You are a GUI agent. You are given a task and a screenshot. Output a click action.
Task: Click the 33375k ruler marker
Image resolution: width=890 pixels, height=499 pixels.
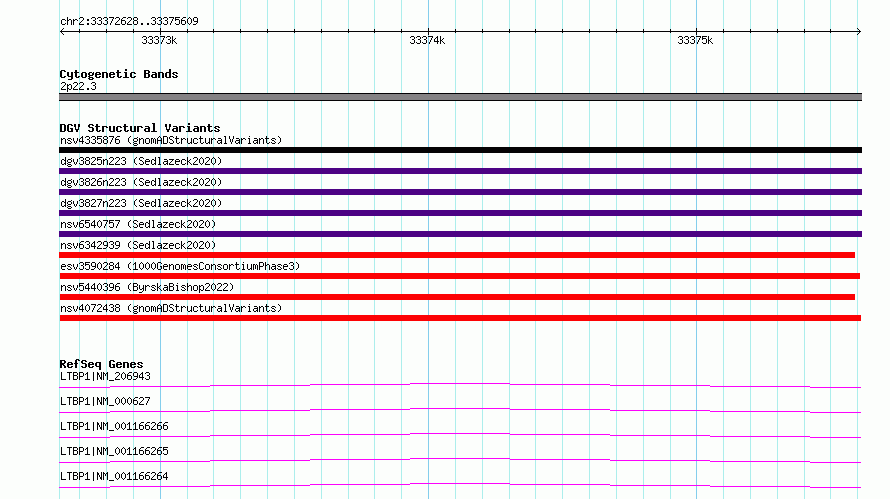pos(695,40)
